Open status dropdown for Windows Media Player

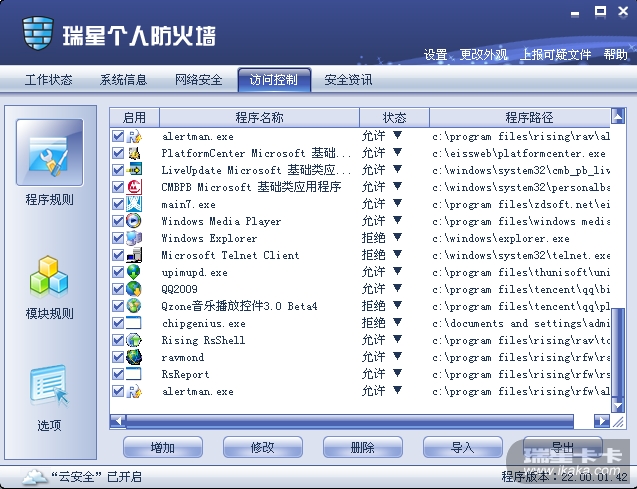tap(397, 220)
